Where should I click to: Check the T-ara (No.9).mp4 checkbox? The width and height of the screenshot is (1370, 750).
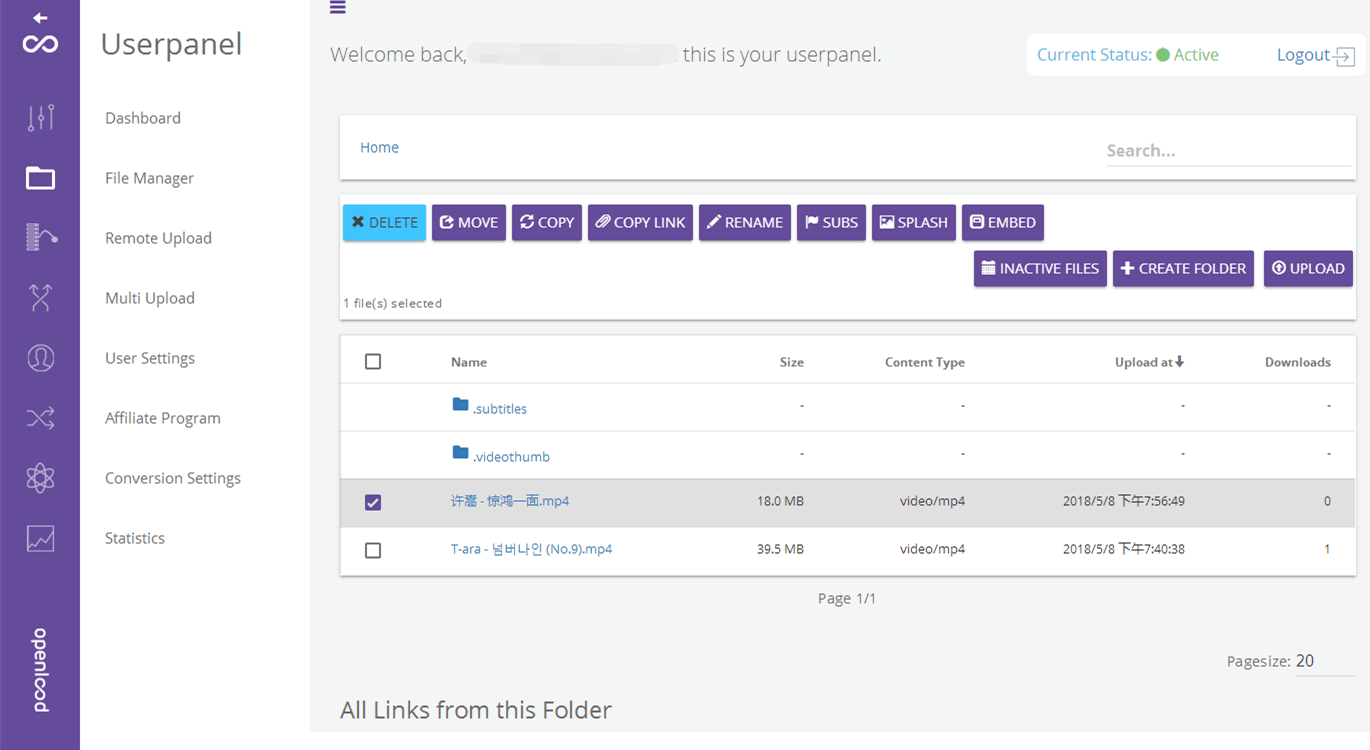tap(373, 550)
